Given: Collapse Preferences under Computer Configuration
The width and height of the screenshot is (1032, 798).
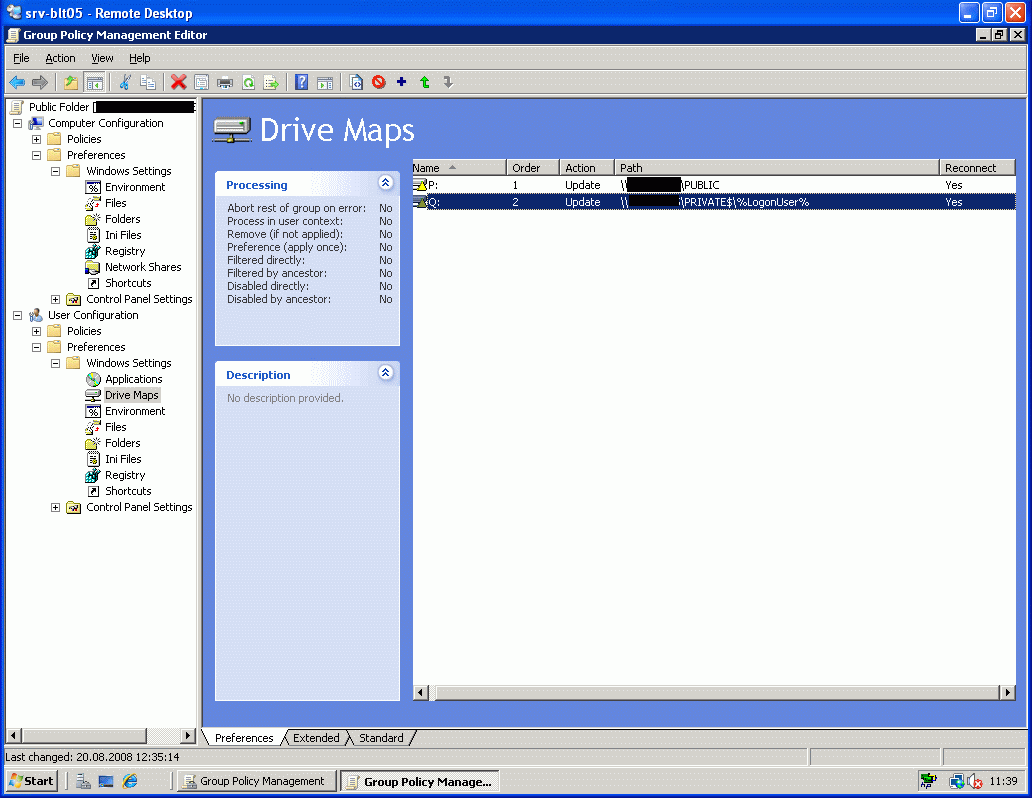Looking at the screenshot, I should [37, 155].
